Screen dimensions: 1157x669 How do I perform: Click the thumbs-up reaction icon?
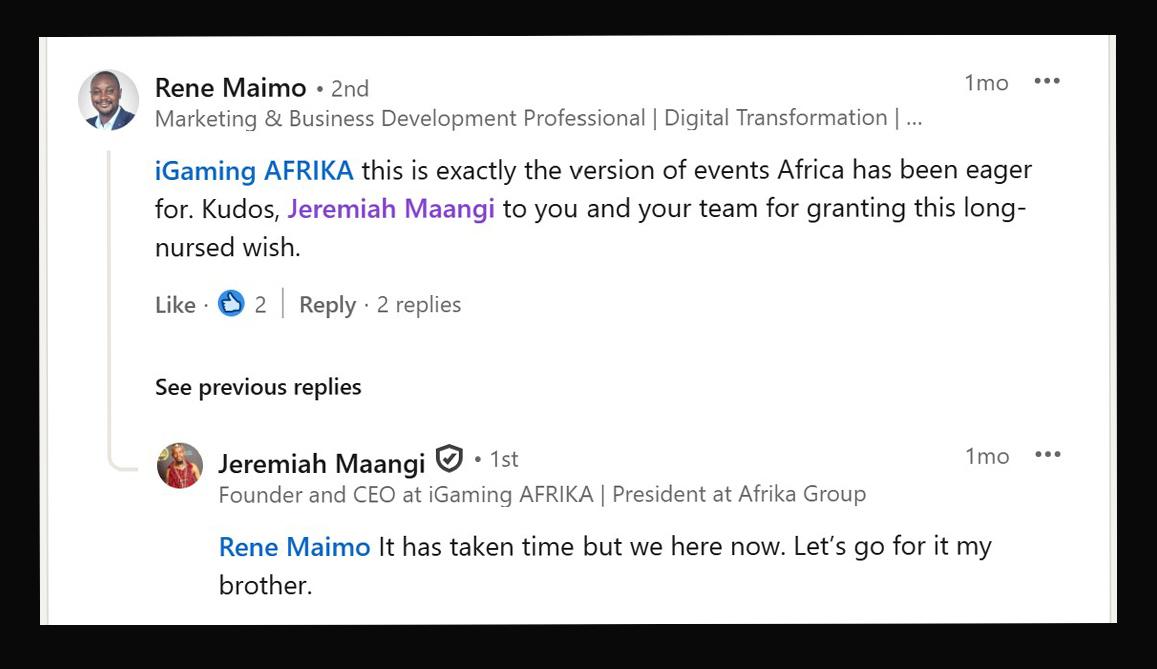[x=231, y=303]
